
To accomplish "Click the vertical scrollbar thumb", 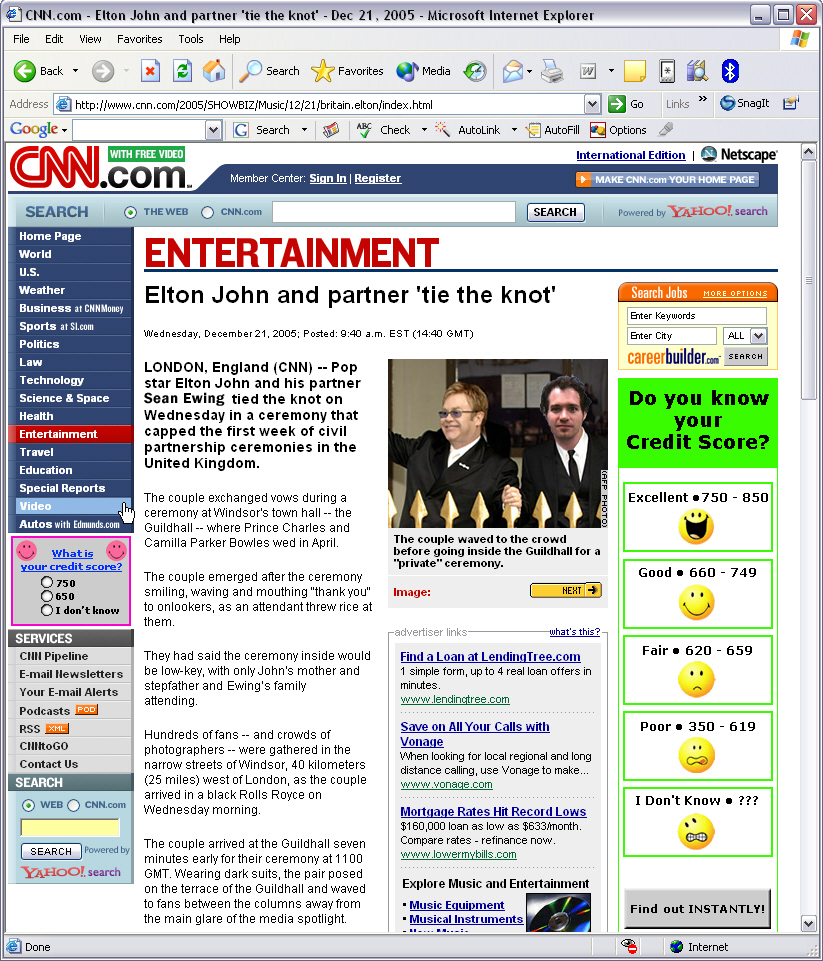I will point(808,280).
